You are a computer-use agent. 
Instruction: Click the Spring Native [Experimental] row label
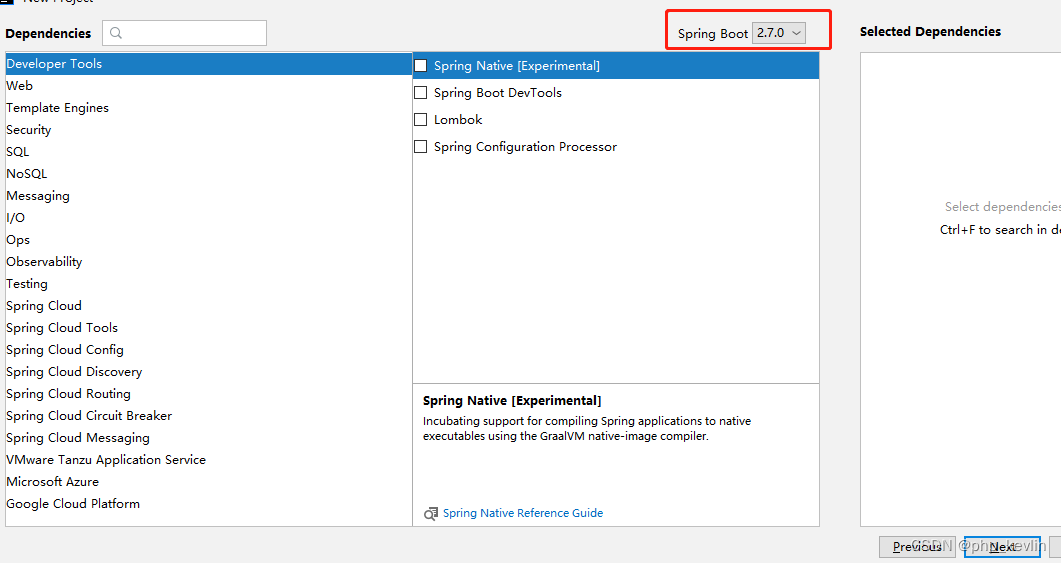tap(517, 66)
